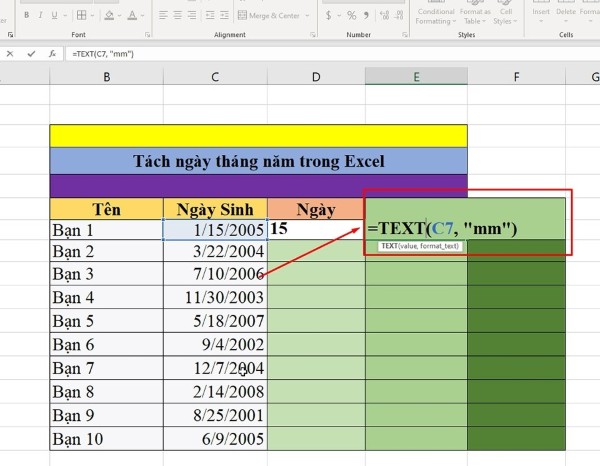Select the cell 'Bạn 1'
Screen dimensions: 600x466
click(106, 230)
